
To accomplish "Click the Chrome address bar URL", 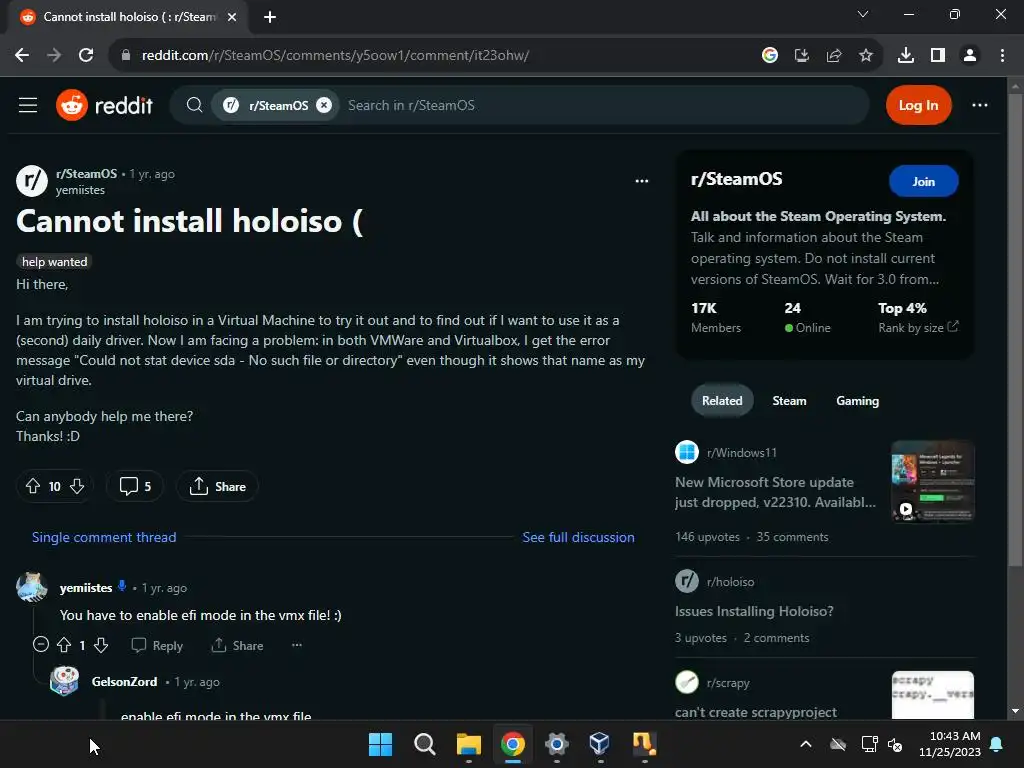I will pyautogui.click(x=335, y=56).
